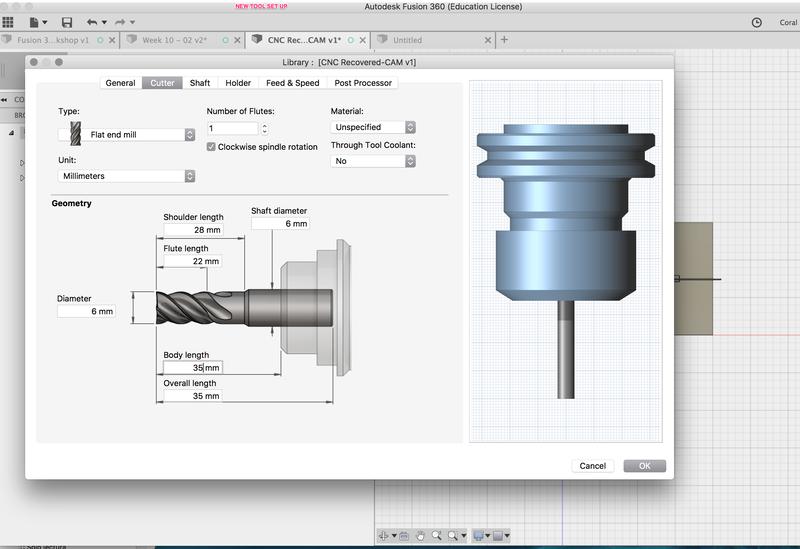Screen dimensions: 800x549
Task: Open the General tab in Library dialog
Action: point(120,83)
